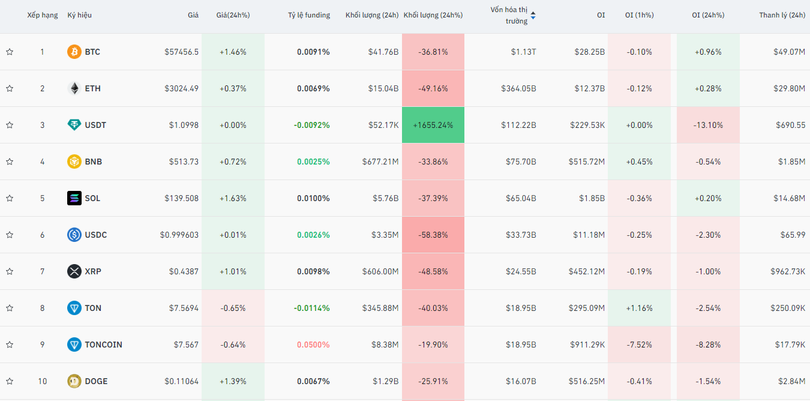Select the Xếp hạng column header

42,16
